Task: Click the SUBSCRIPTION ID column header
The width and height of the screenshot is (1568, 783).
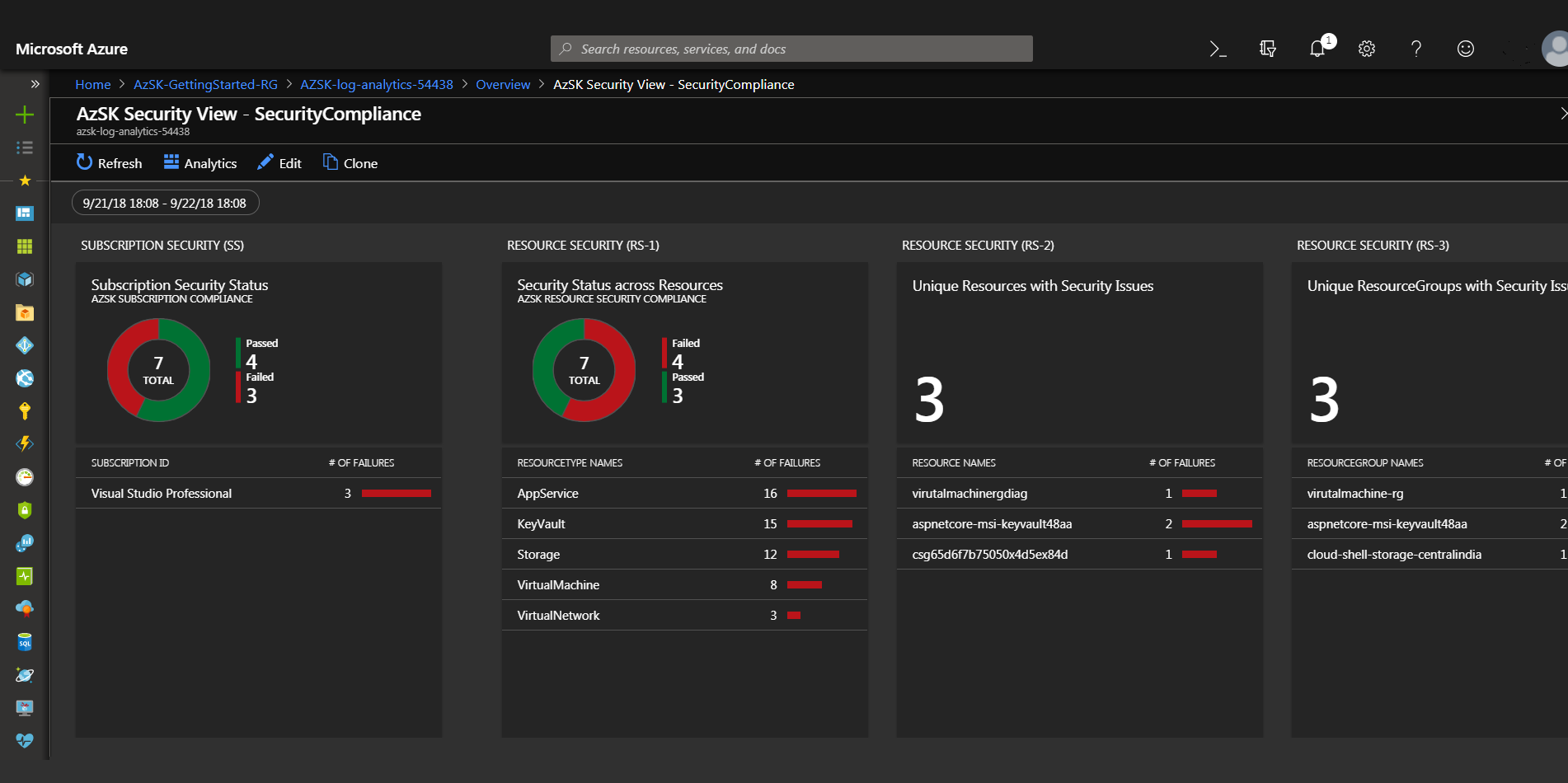Action: click(x=130, y=463)
